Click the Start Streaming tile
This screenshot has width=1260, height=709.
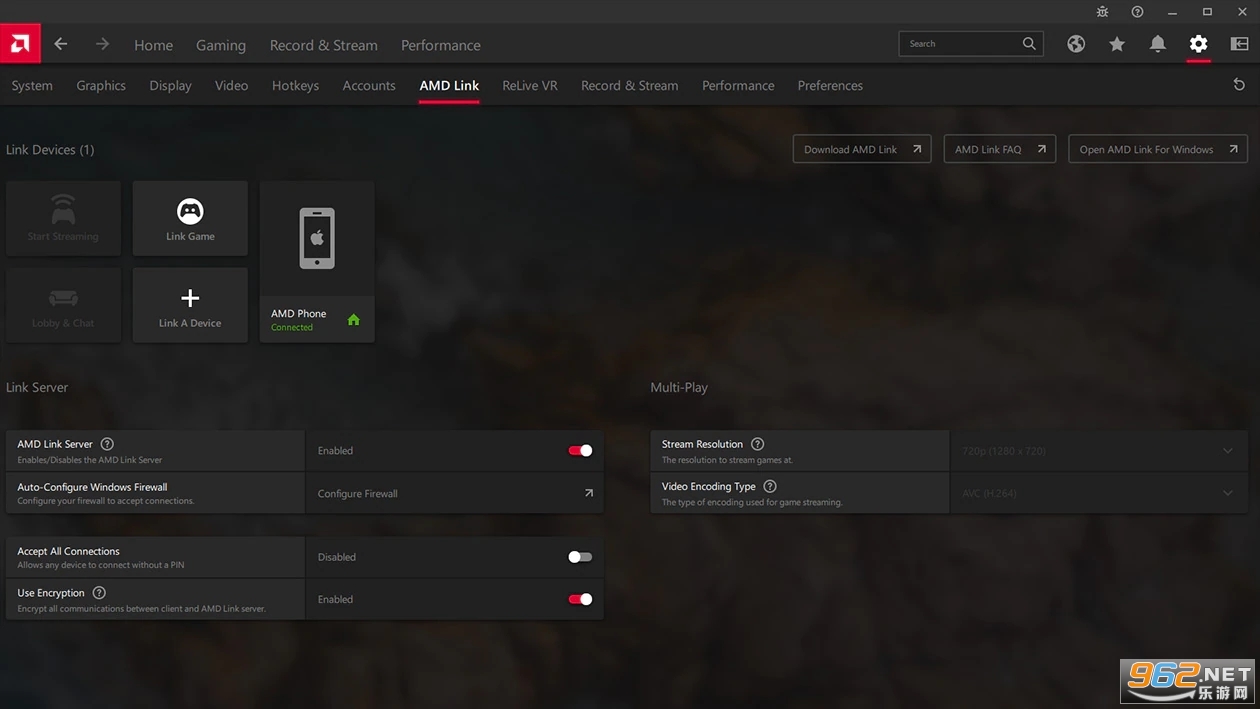pyautogui.click(x=63, y=219)
